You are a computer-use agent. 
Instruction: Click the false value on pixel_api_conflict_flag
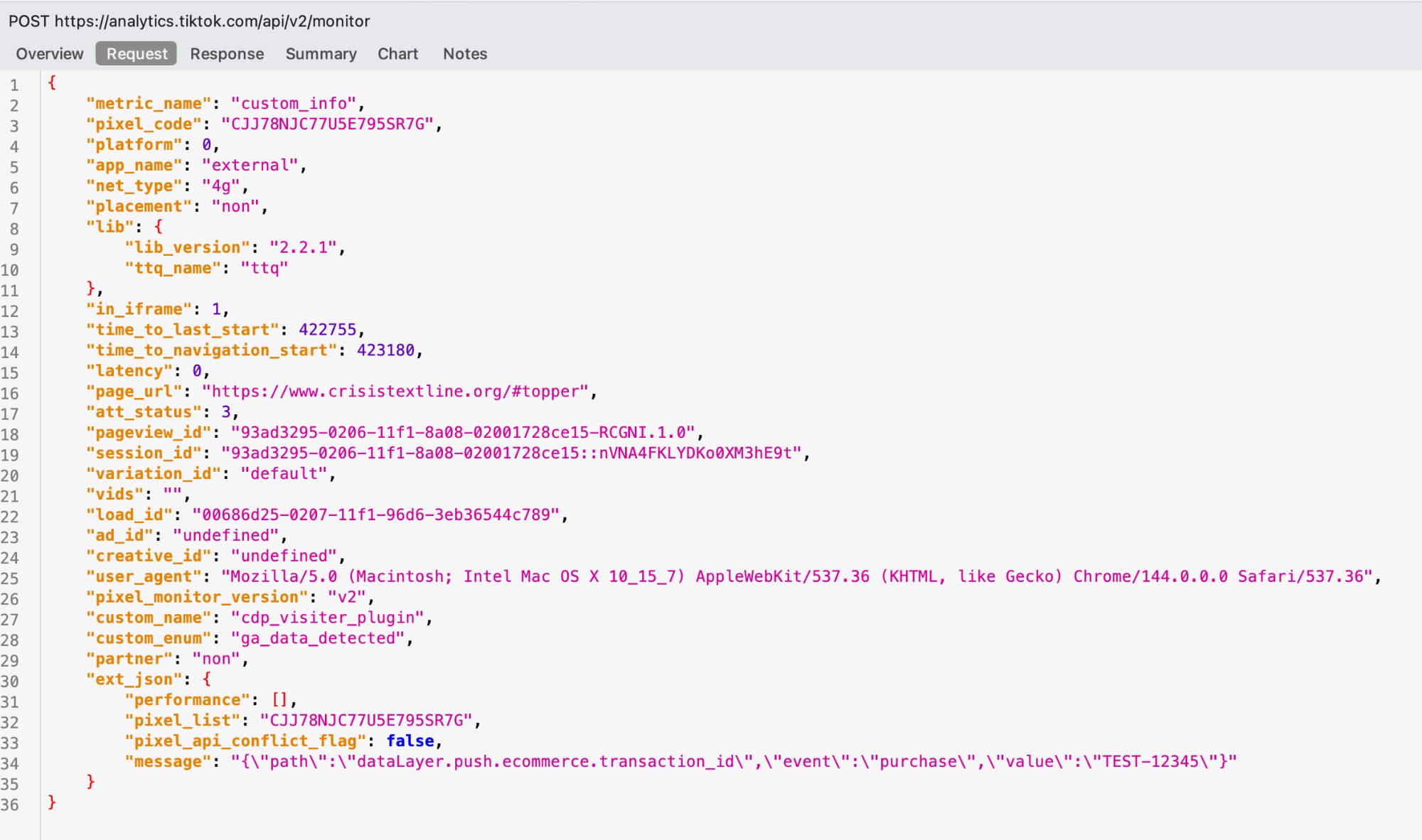(x=411, y=741)
